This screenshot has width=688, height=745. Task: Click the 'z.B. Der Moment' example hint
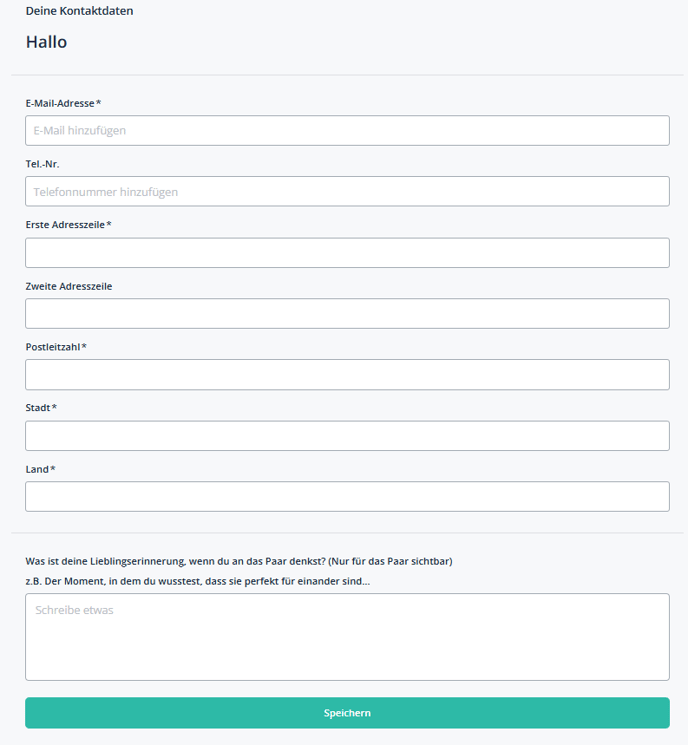[x=198, y=581]
